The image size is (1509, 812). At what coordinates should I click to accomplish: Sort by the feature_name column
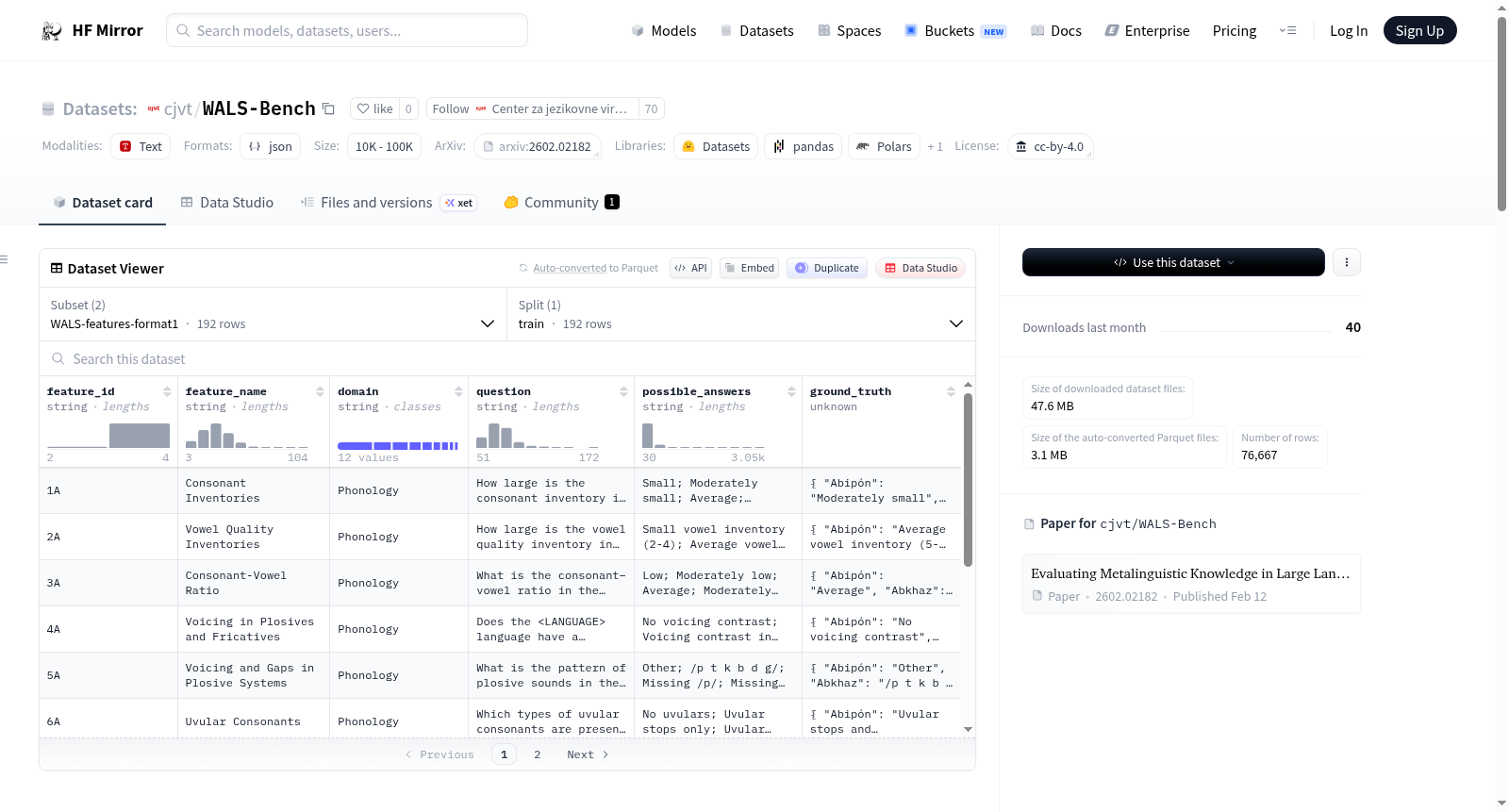coord(320,391)
